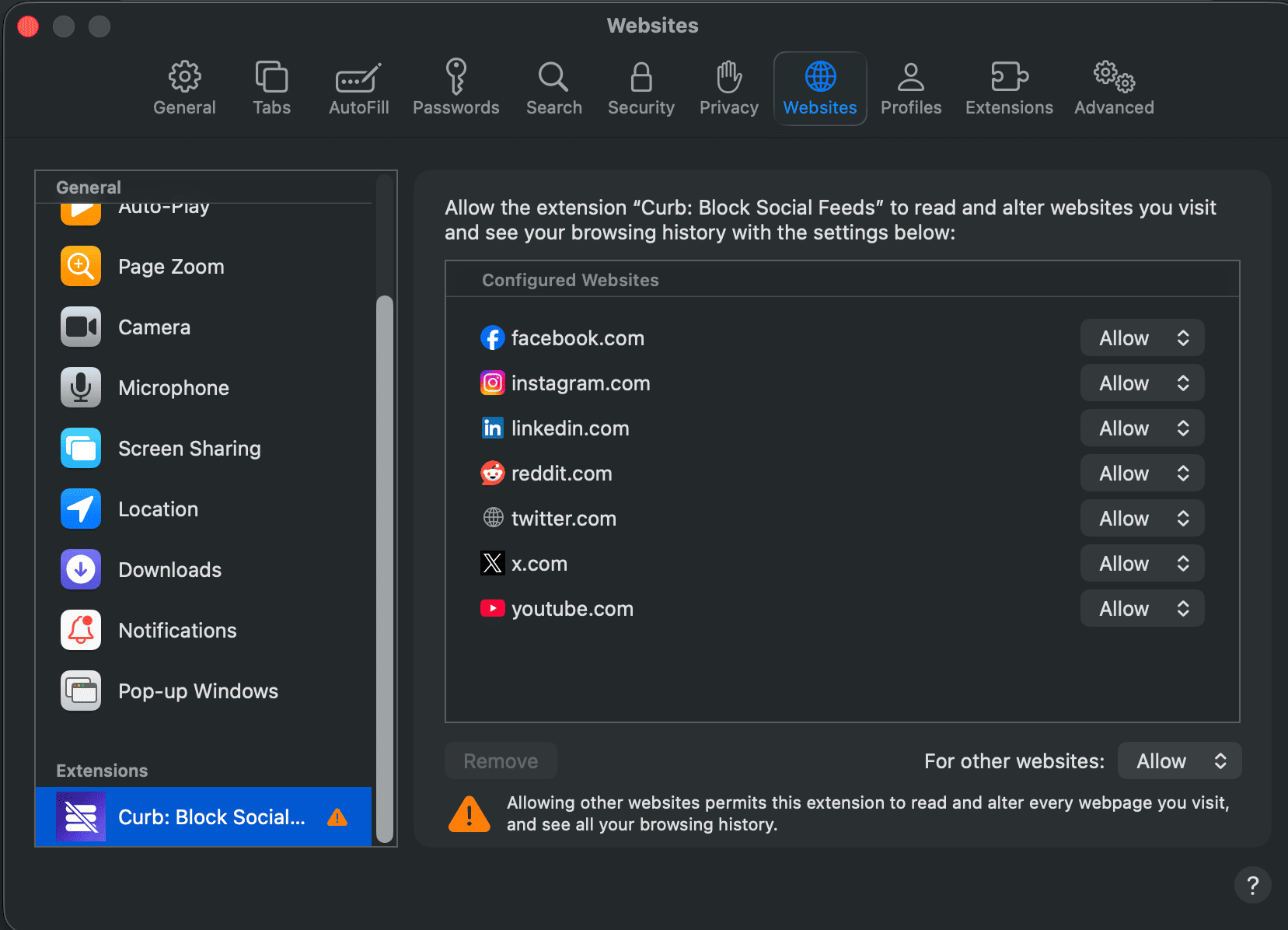Open the Extensions puzzle pane
The height and width of the screenshot is (930, 1288).
click(1009, 89)
